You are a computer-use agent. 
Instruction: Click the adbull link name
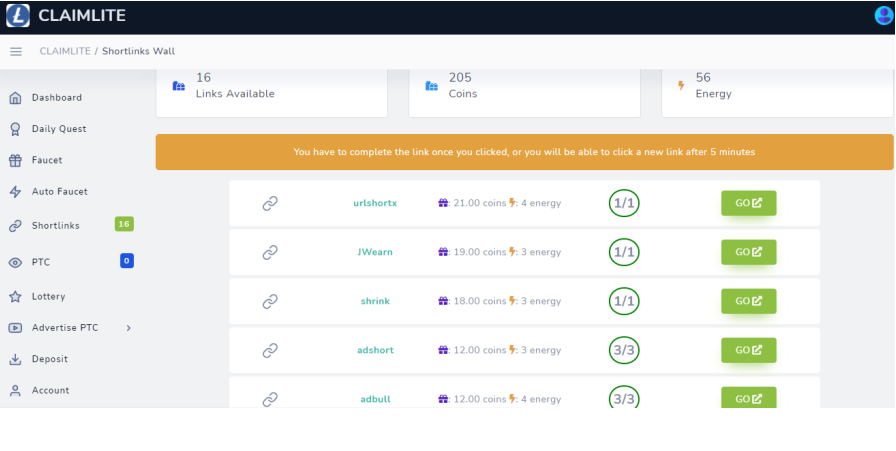[x=375, y=400]
